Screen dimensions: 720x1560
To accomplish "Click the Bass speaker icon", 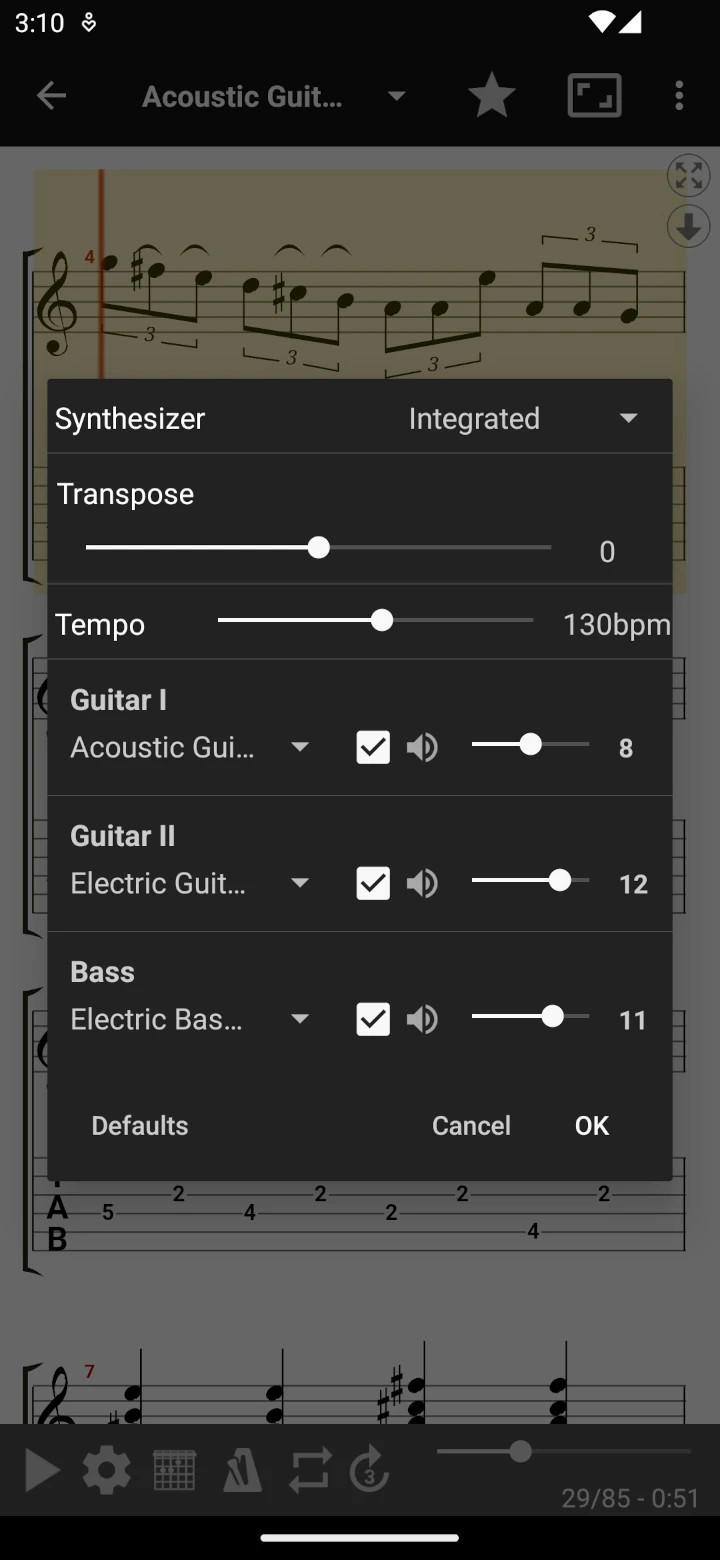I will [x=422, y=1019].
